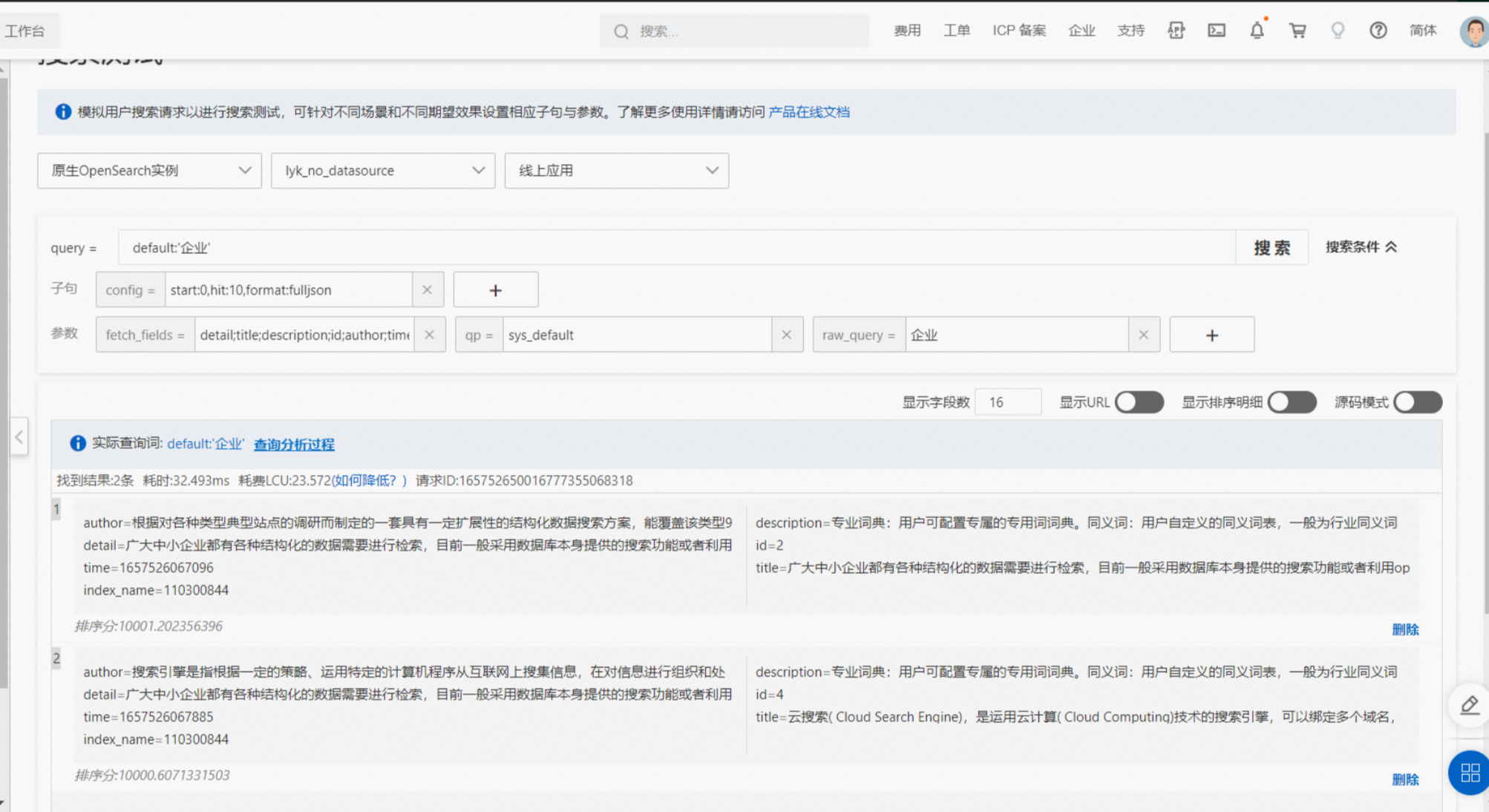Screen dimensions: 1489x812
Task: Open the user avatar menu
Action: click(1474, 31)
